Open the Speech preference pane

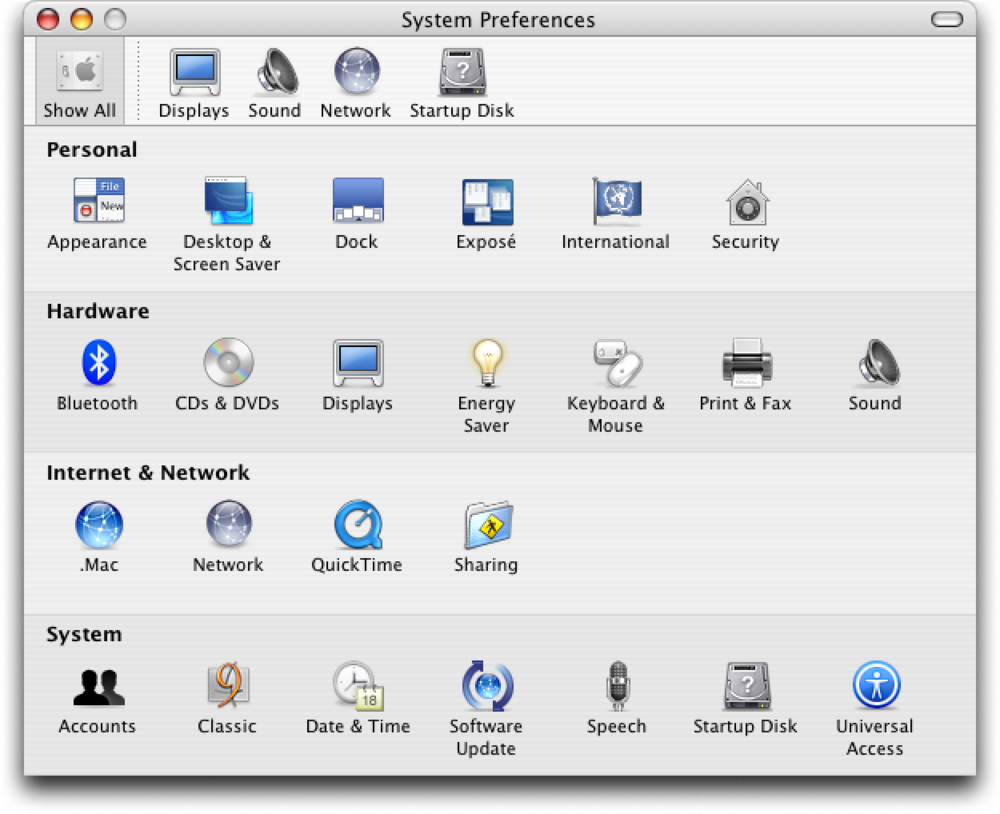click(617, 699)
